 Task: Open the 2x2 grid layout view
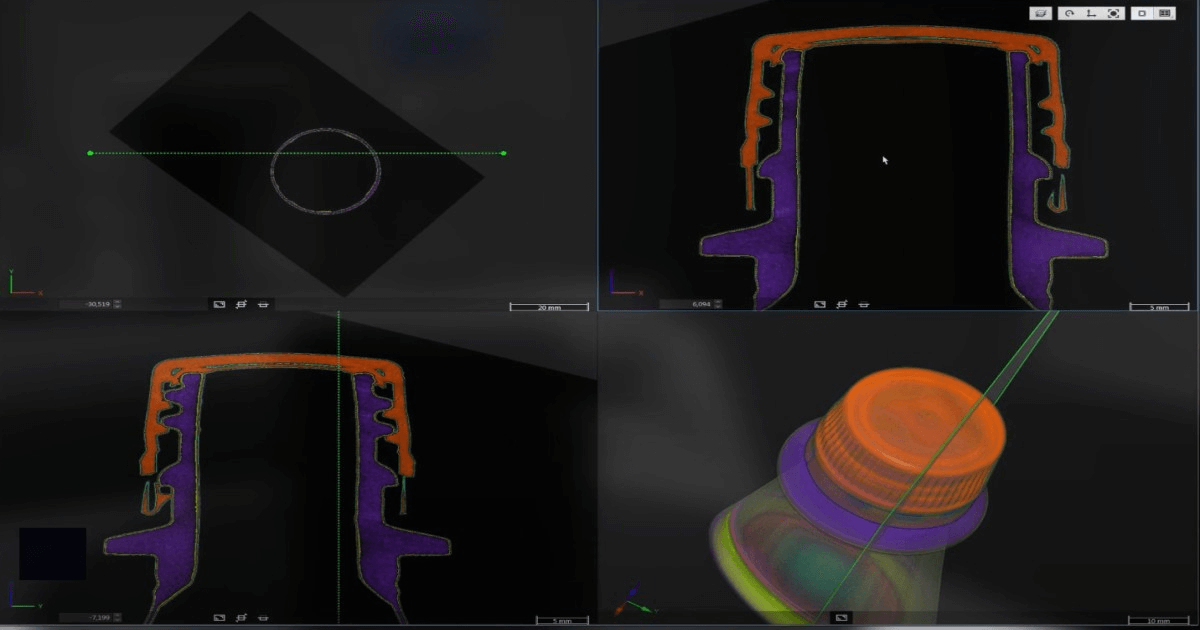1163,14
